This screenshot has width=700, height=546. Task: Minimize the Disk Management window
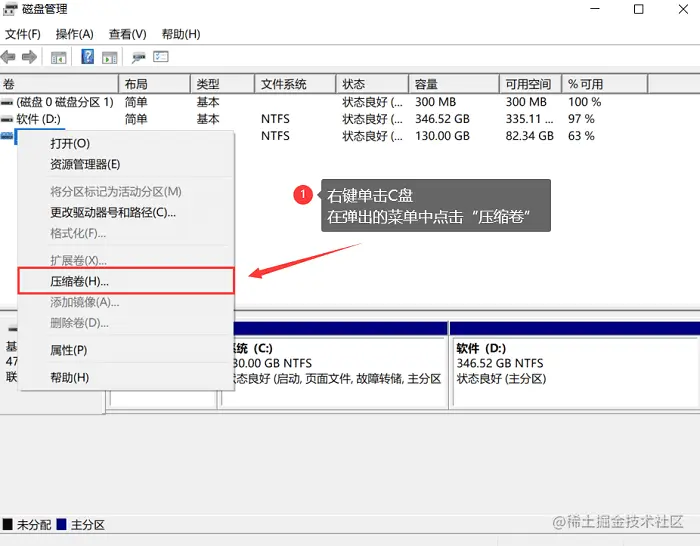pos(595,9)
